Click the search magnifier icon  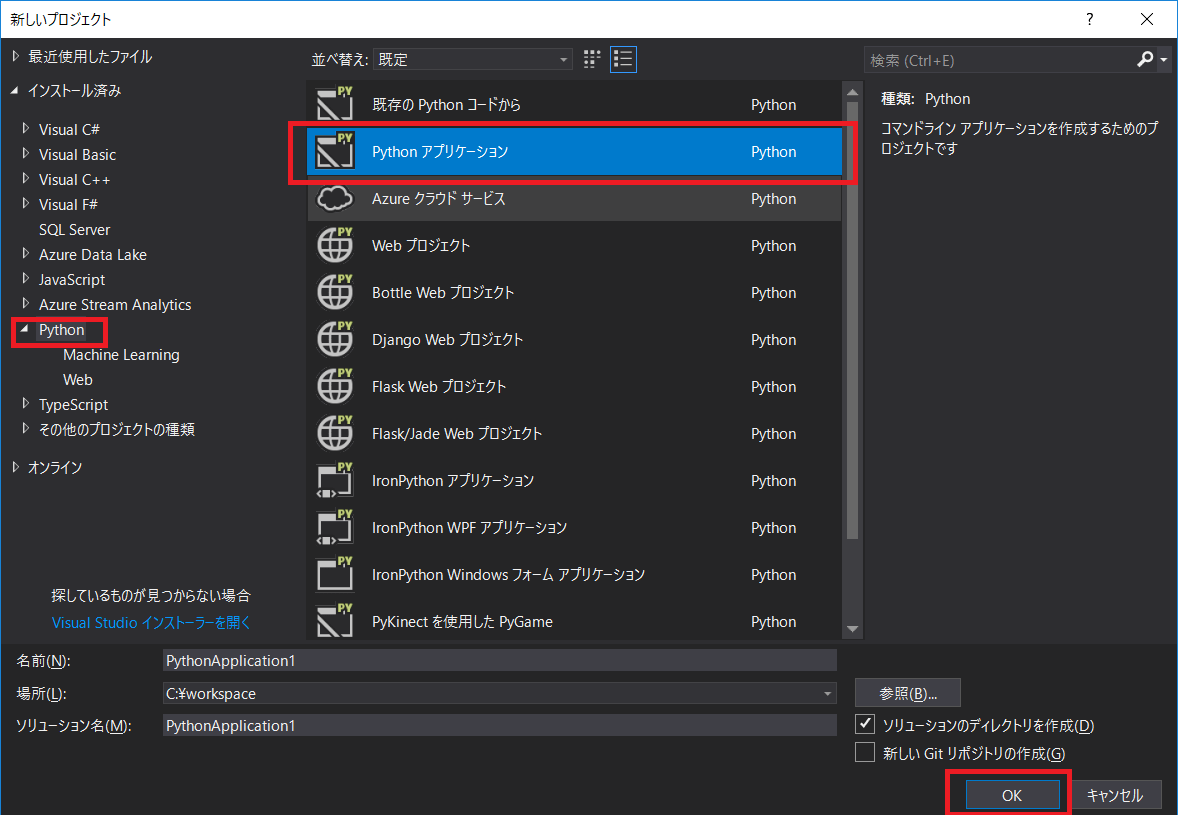[x=1146, y=60]
